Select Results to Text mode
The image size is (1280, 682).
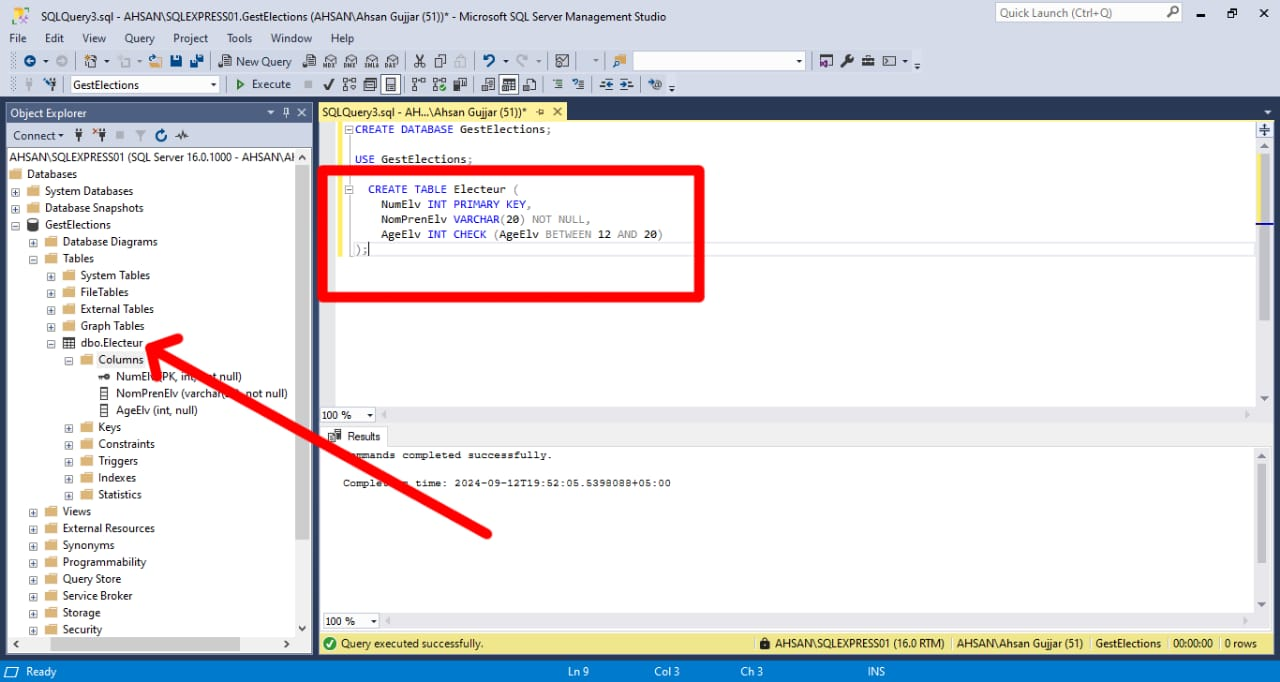[488, 84]
